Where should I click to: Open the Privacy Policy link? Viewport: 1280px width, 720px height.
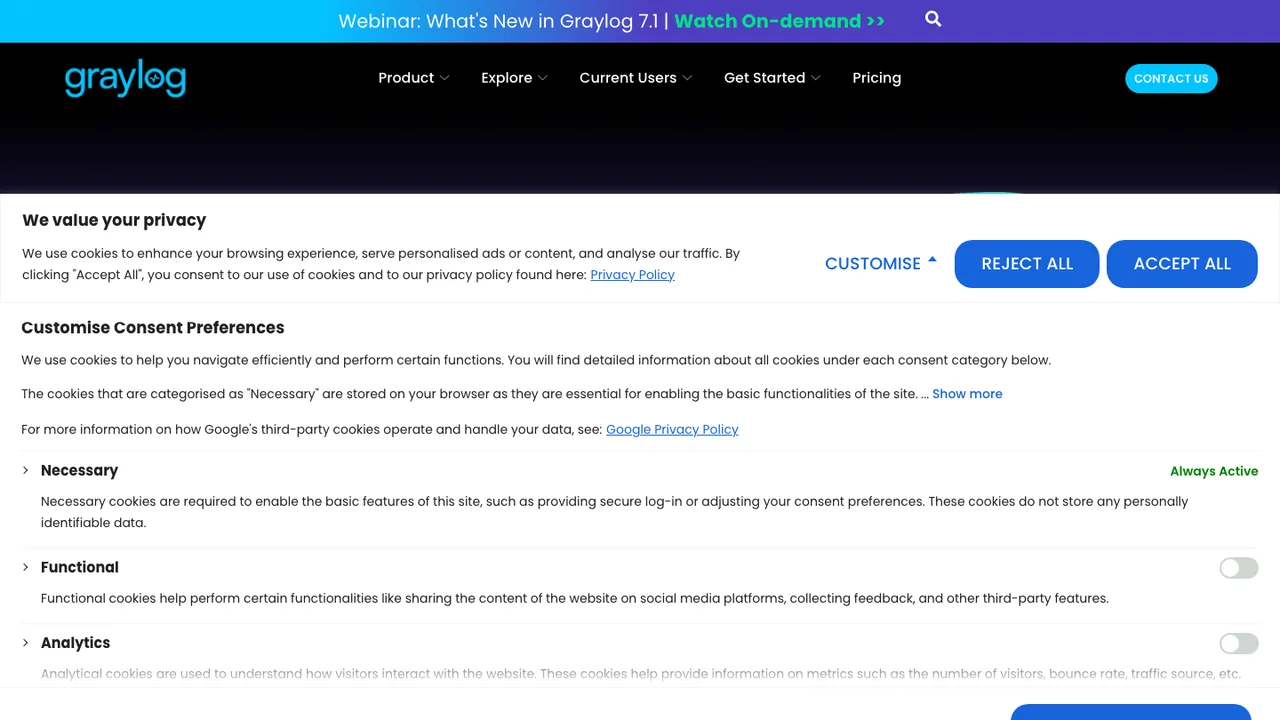click(x=632, y=275)
